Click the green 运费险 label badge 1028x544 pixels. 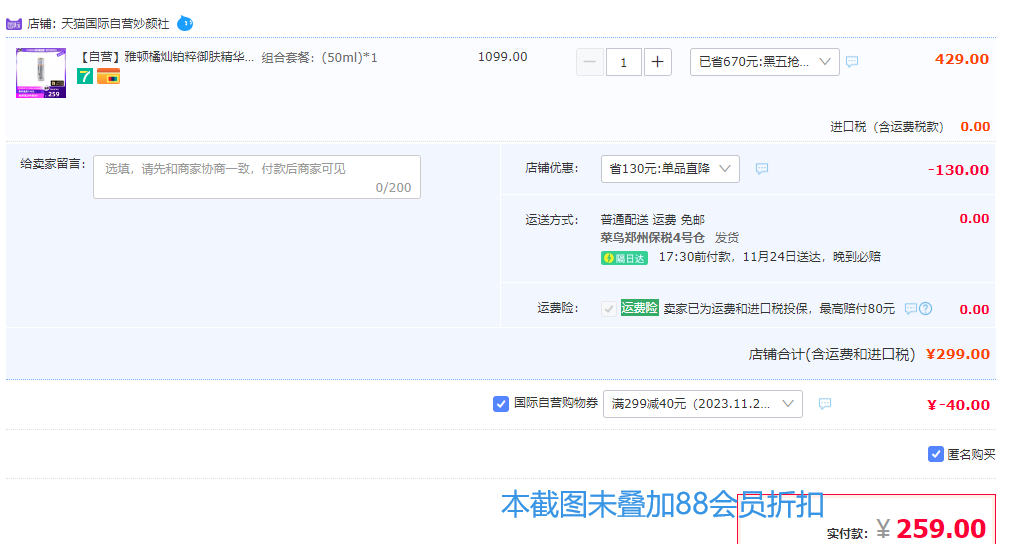pos(639,307)
